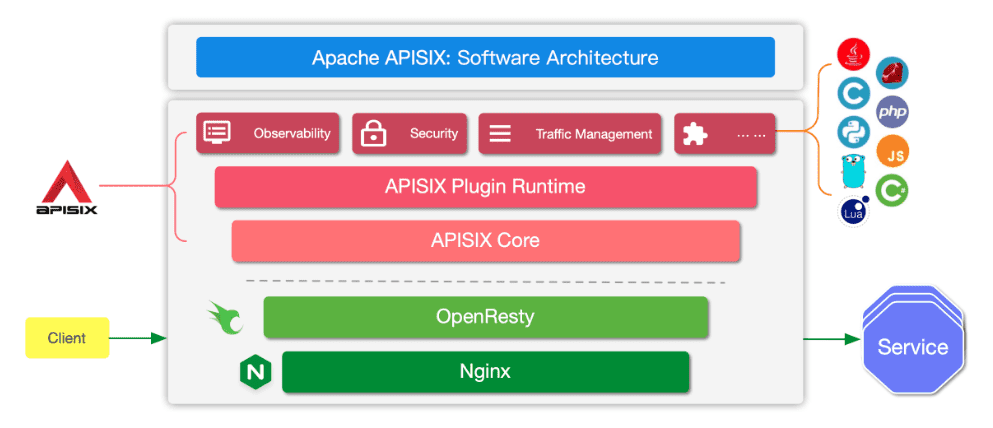The height and width of the screenshot is (428, 993).
Task: Select the Security plugin box
Action: point(410,133)
